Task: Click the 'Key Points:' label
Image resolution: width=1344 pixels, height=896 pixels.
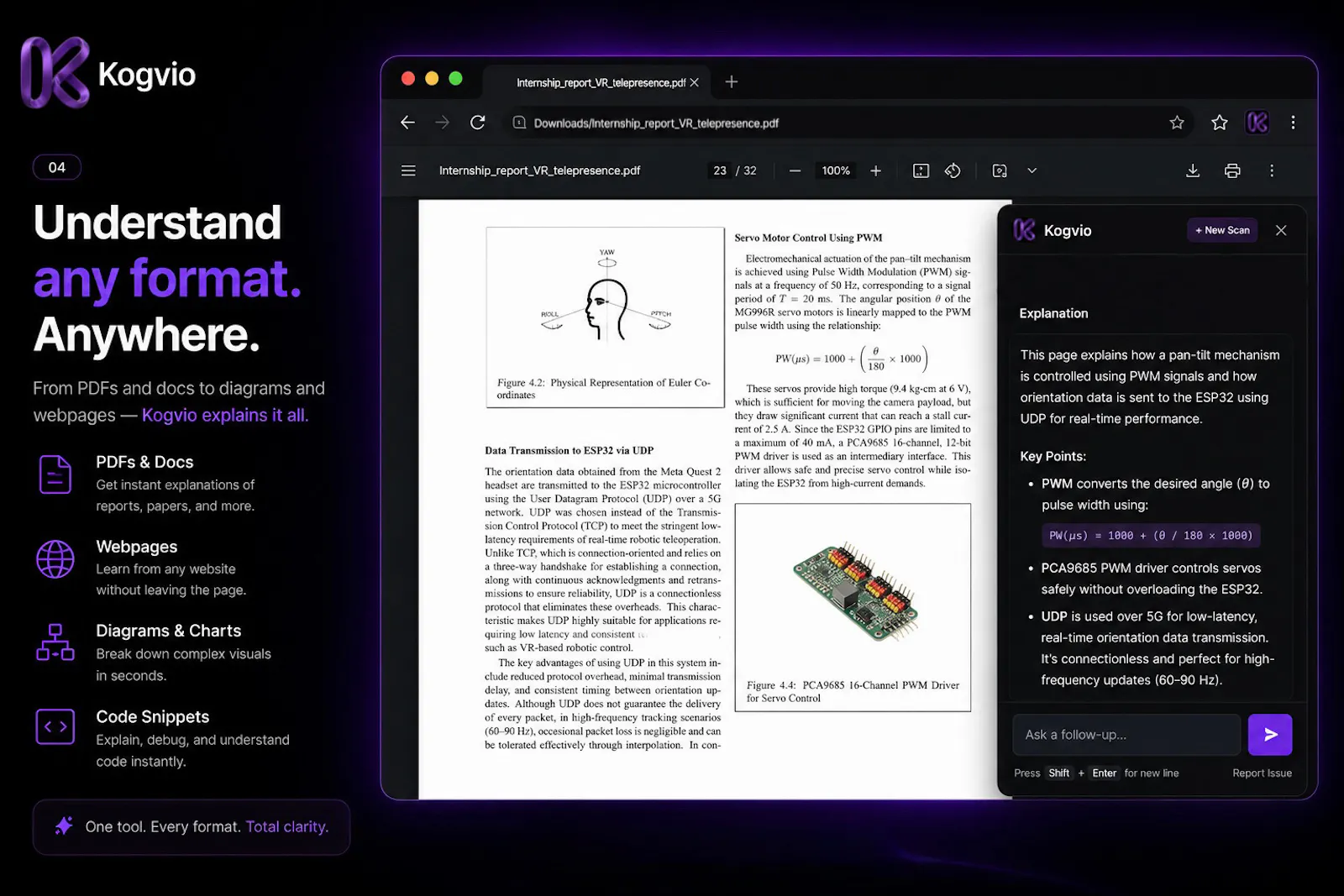Action: click(1053, 456)
